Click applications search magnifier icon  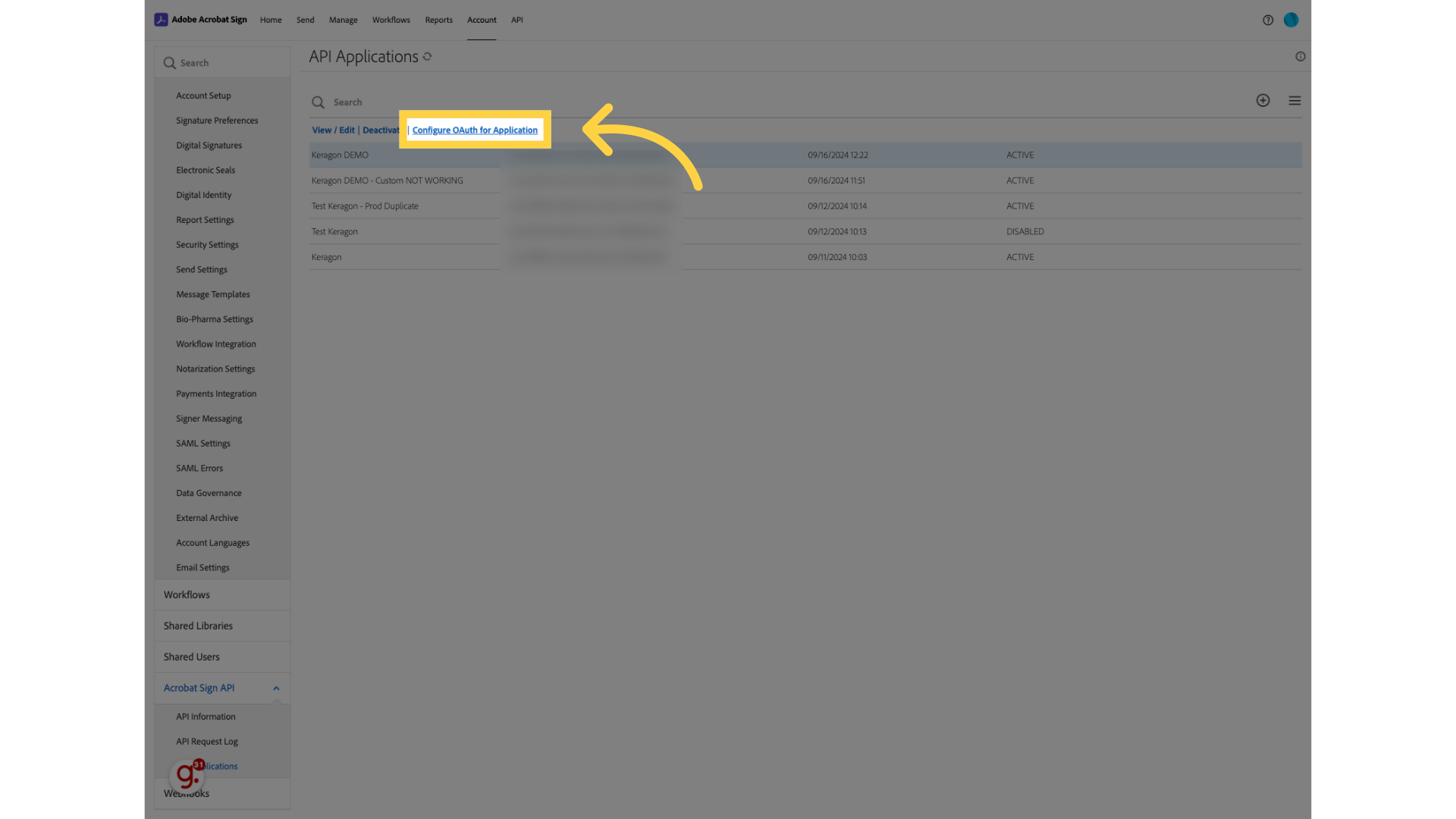point(318,102)
